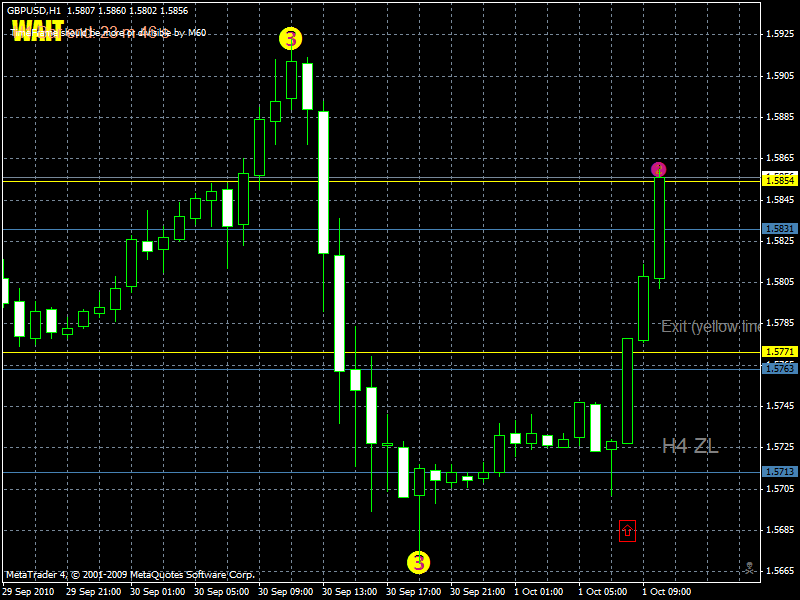This screenshot has width=800, height=600.
Task: Click the 30 Sep 13:00 time label
Action: (x=349, y=592)
